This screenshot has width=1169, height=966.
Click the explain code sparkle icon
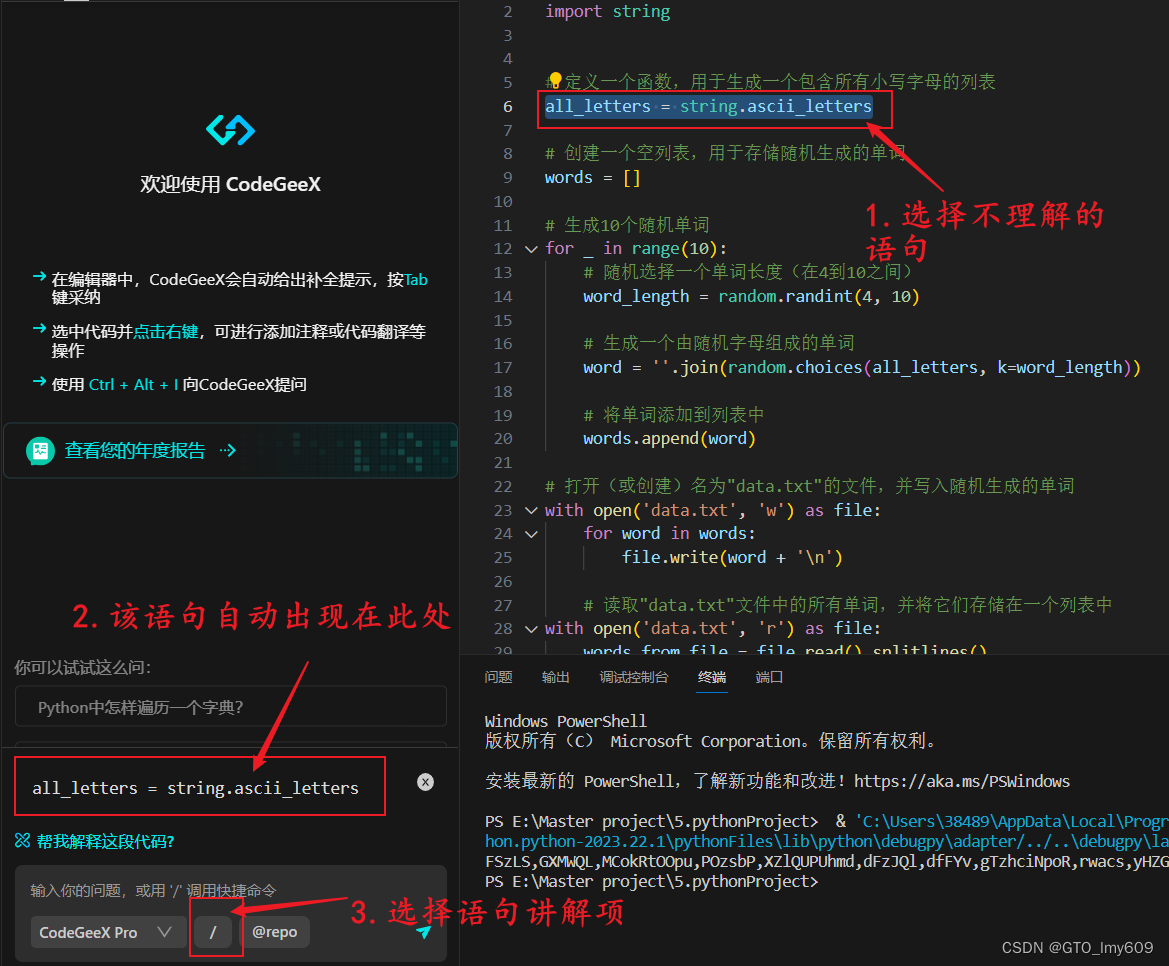(x=22, y=841)
